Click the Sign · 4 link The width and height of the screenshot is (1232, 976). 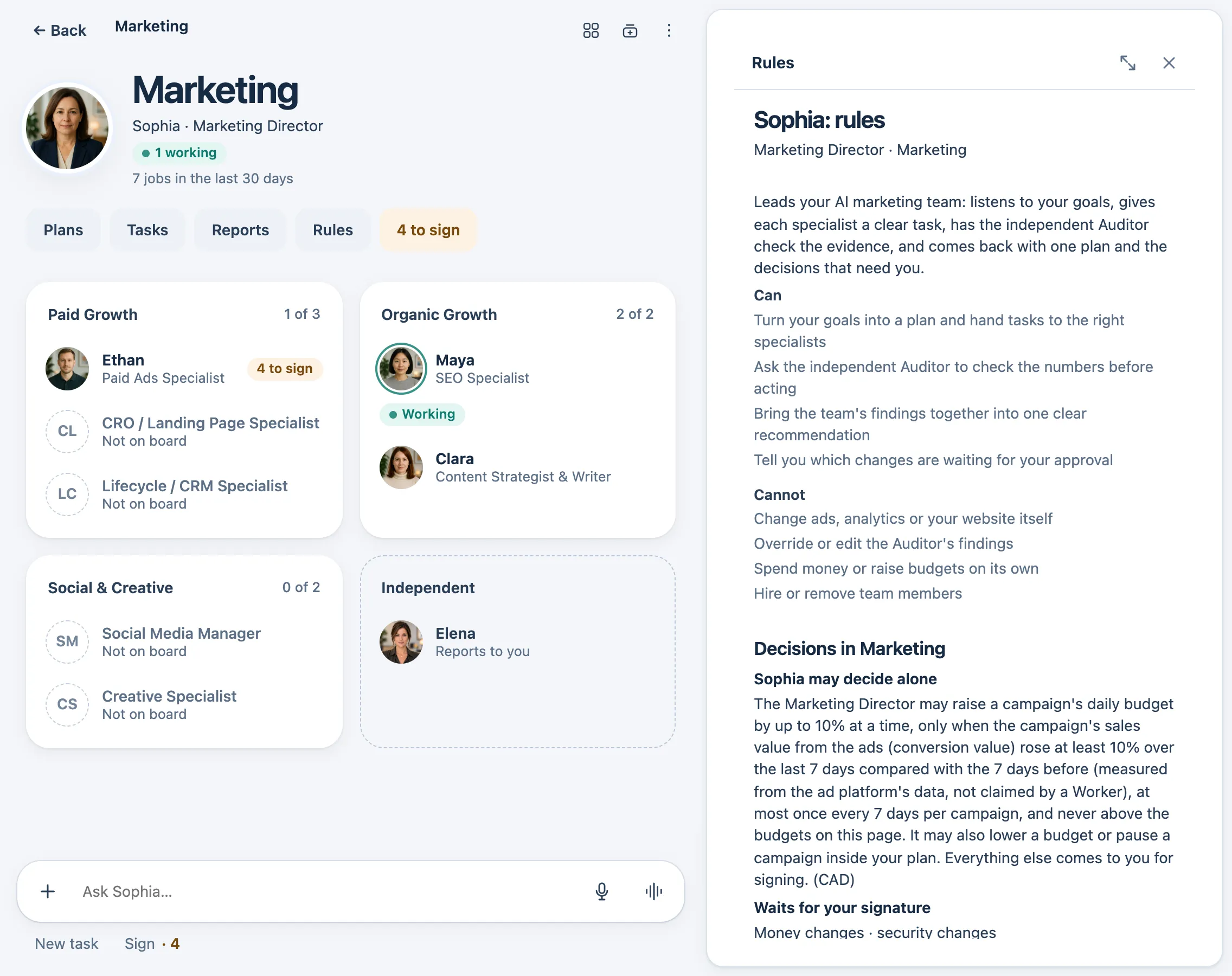tap(152, 943)
